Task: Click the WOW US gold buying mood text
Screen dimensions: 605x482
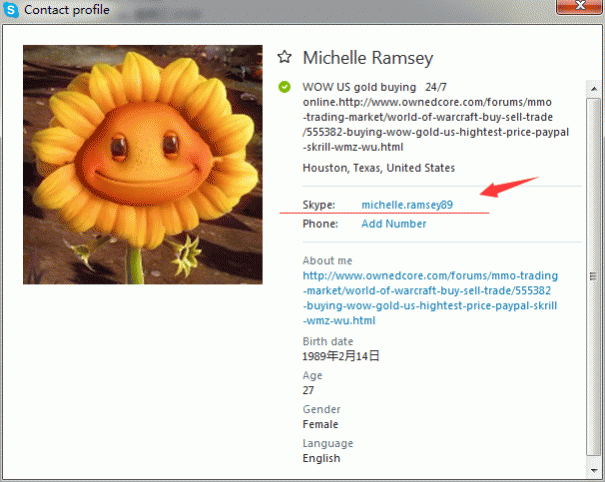Action: pos(436,117)
